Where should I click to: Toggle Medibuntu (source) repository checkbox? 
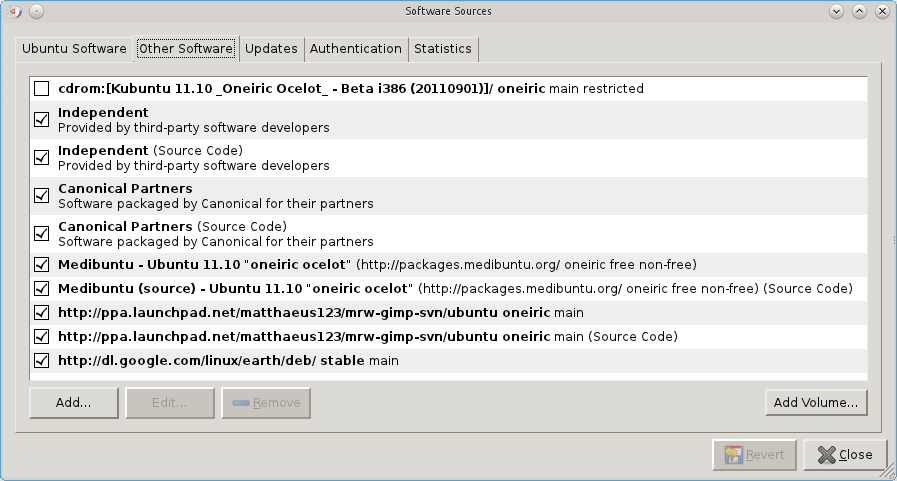coord(42,289)
